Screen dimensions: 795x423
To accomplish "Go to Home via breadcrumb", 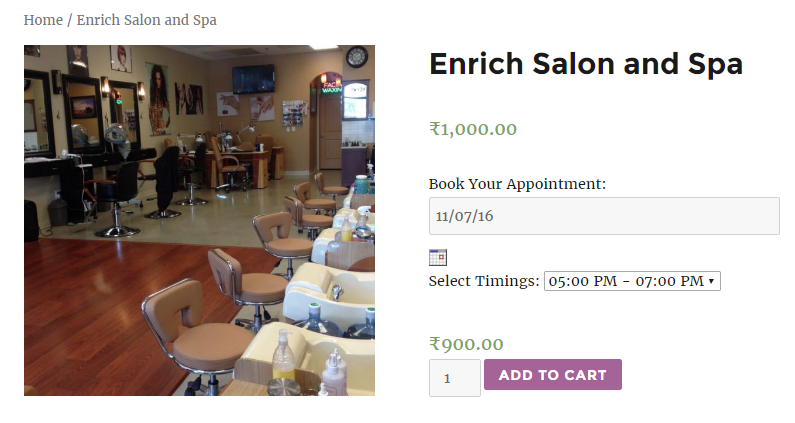I will [43, 20].
